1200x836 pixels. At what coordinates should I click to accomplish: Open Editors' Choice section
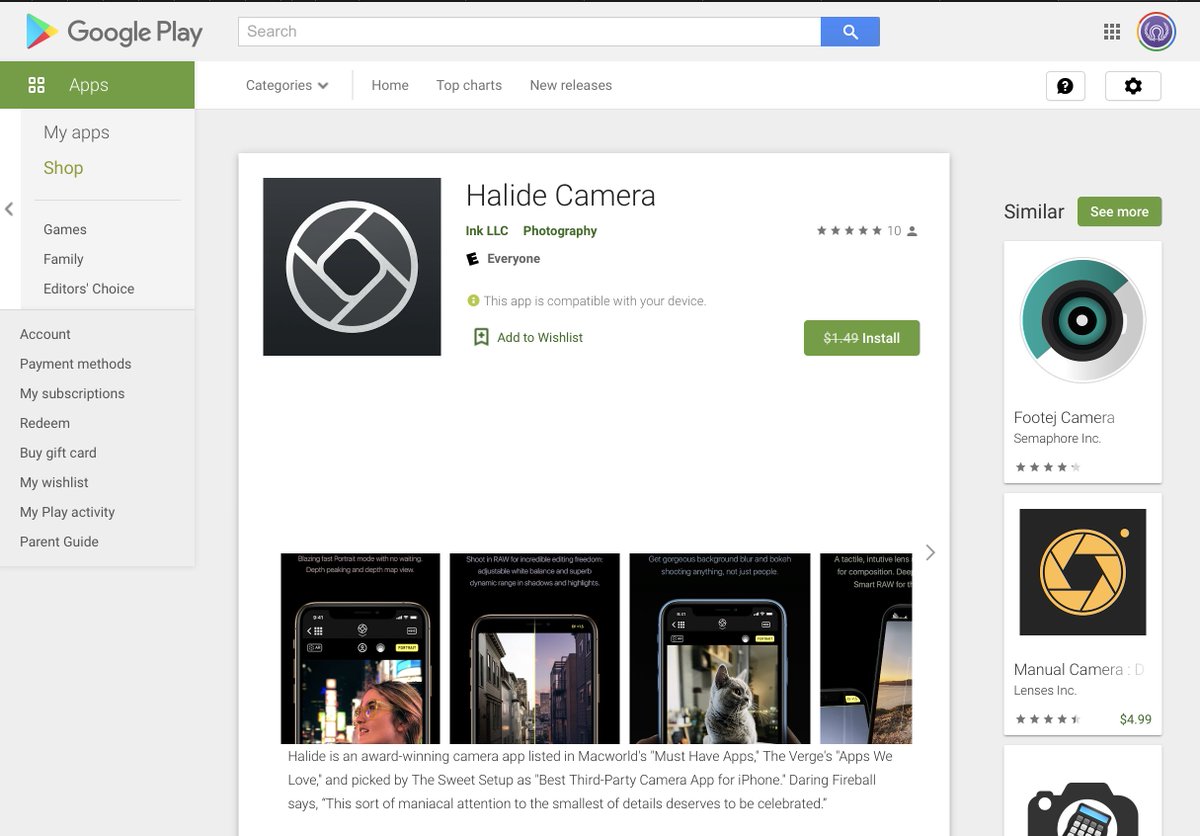coord(89,289)
